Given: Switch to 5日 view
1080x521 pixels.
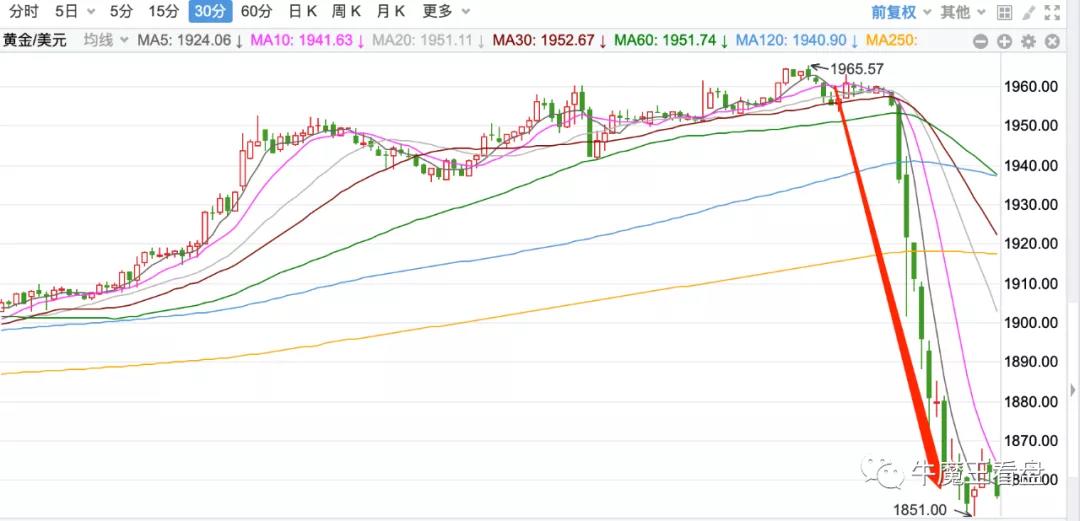Looking at the screenshot, I should pos(68,11).
